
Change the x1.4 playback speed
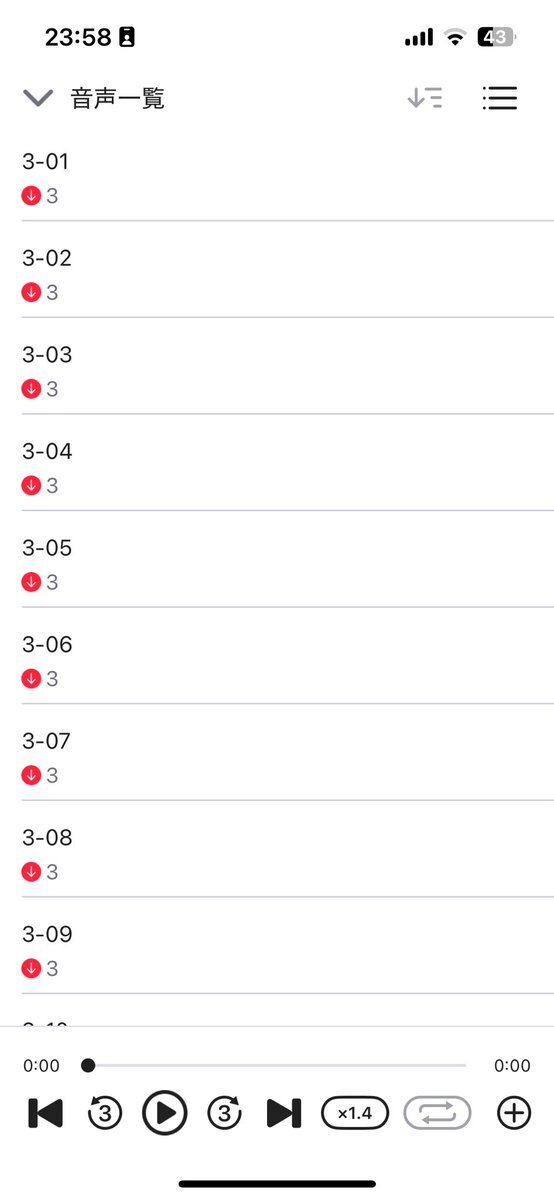pyautogui.click(x=355, y=1113)
